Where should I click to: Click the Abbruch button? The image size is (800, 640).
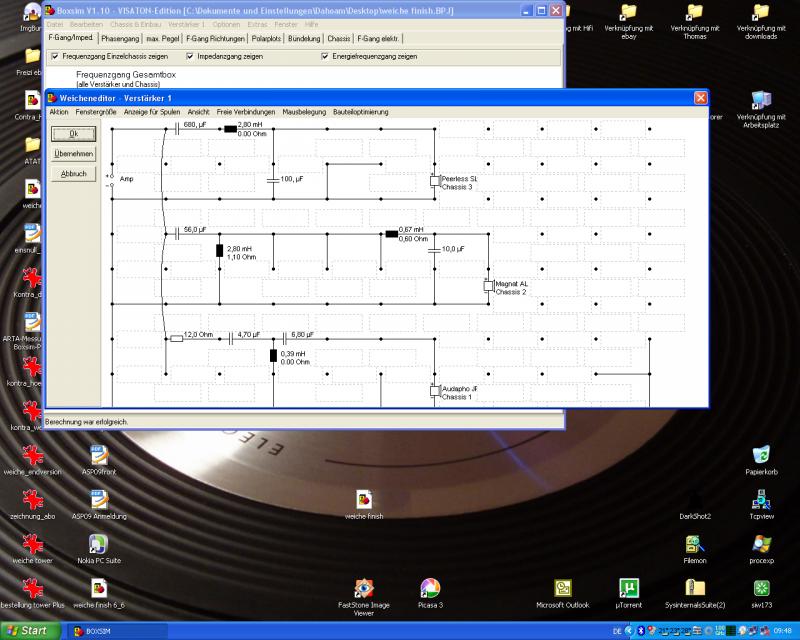(73, 174)
